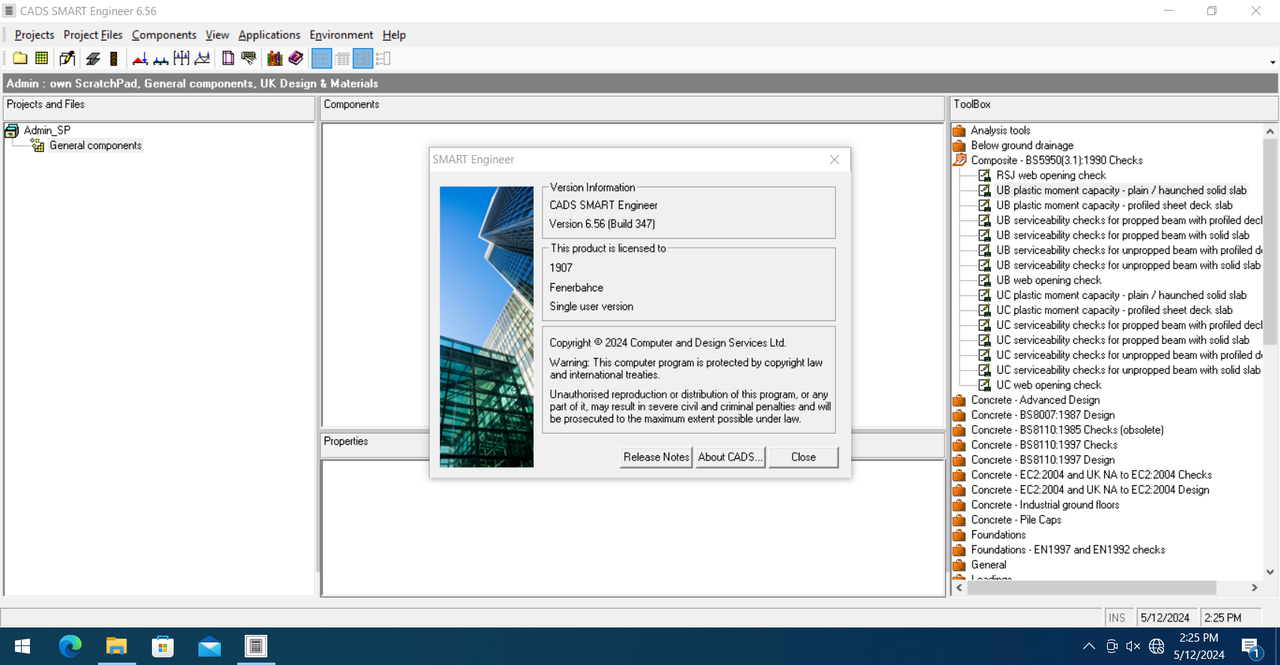Click the muted volume icon in system tray
Screen dimensions: 1280x665
pyautogui.click(x=1134, y=647)
